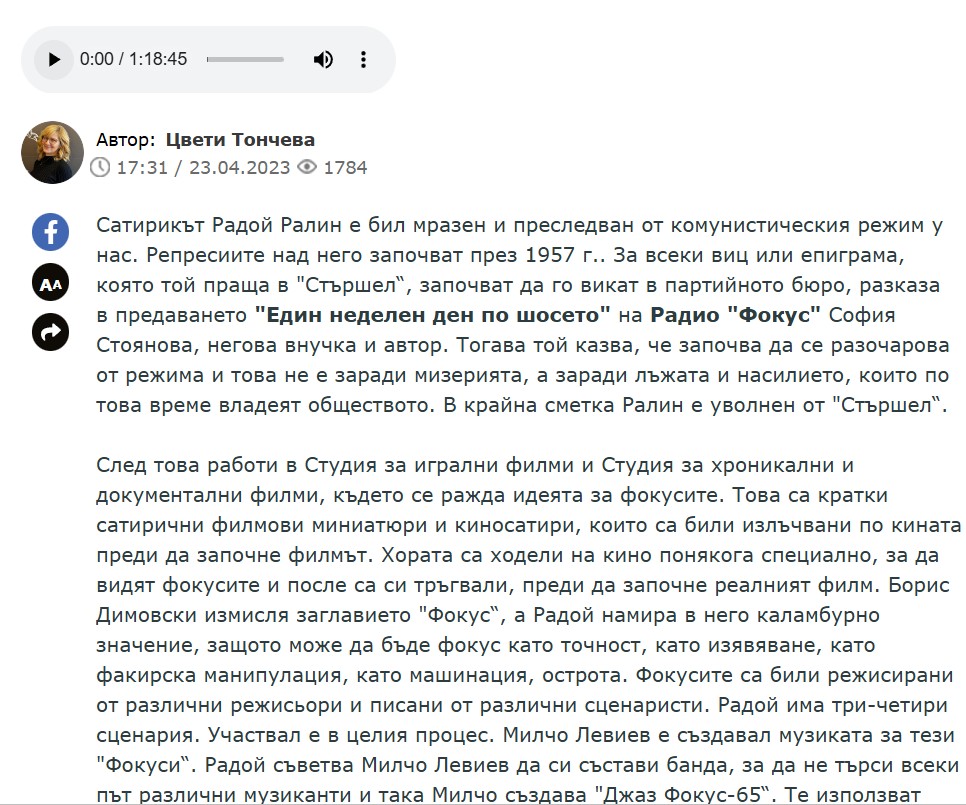
Task: Play the audio recording
Action: point(52,59)
